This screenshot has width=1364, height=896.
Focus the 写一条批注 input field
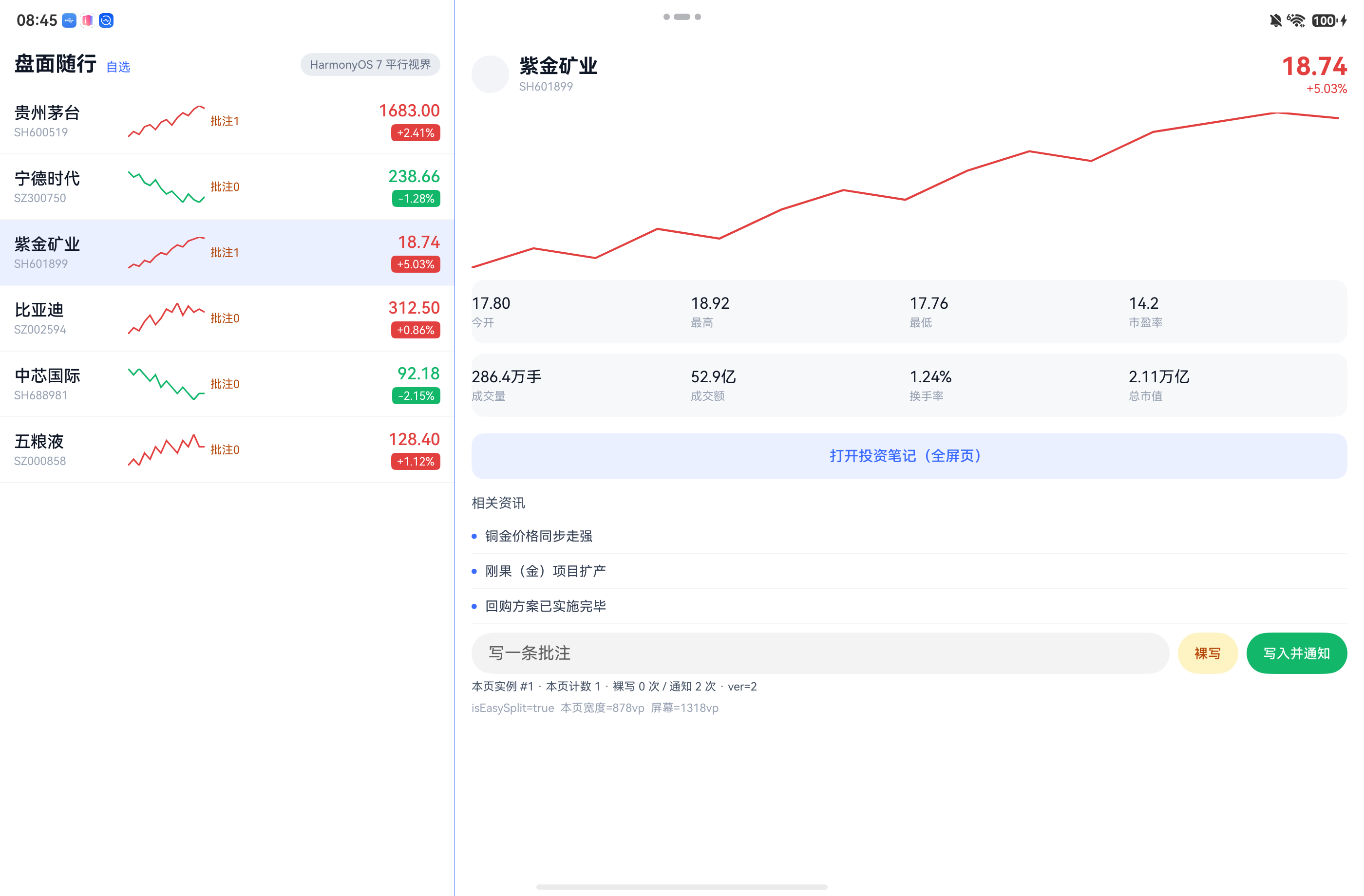pyautogui.click(x=820, y=653)
